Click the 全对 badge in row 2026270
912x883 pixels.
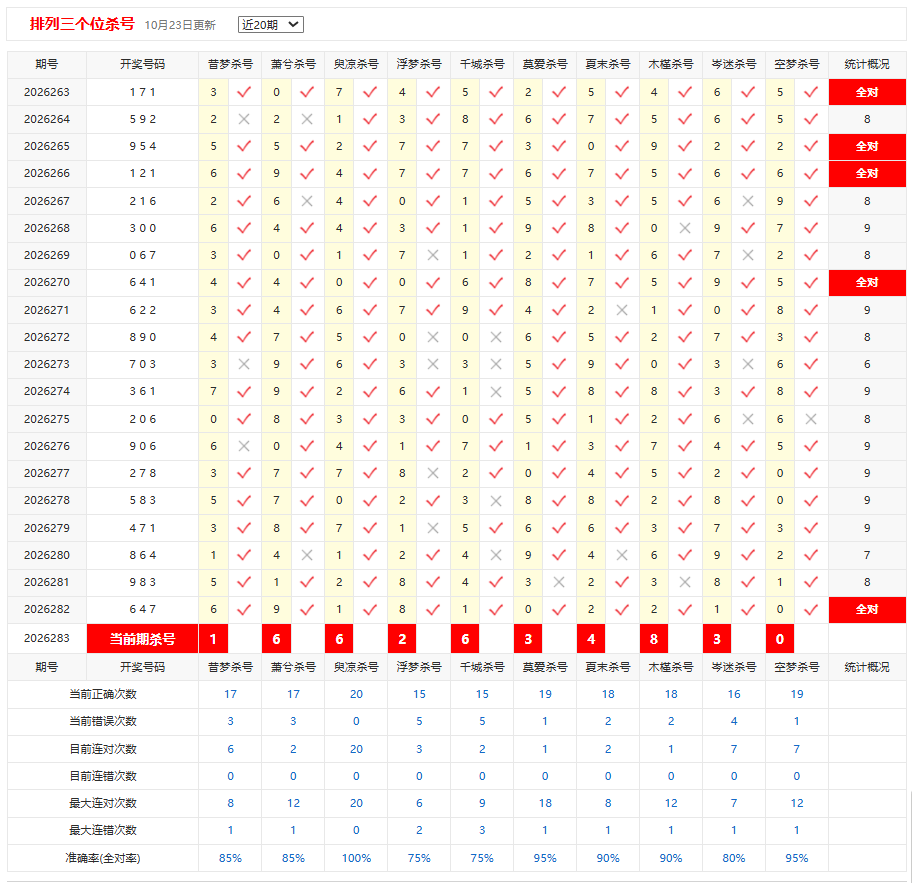(867, 282)
